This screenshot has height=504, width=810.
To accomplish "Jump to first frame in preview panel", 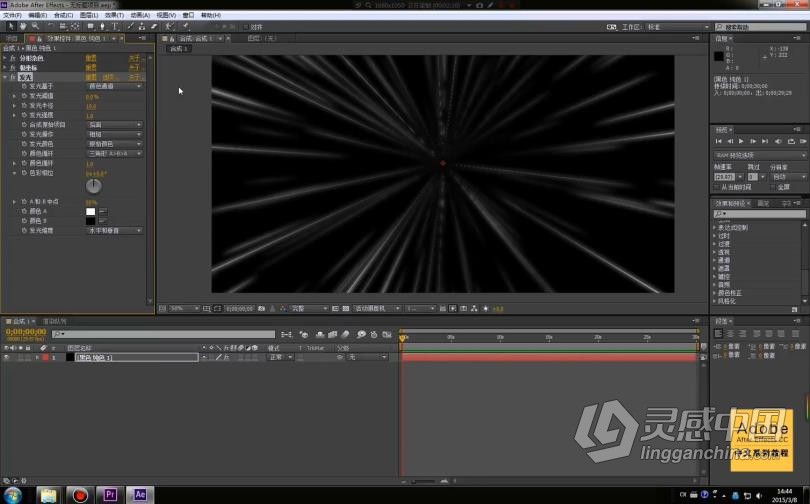I will [719, 141].
